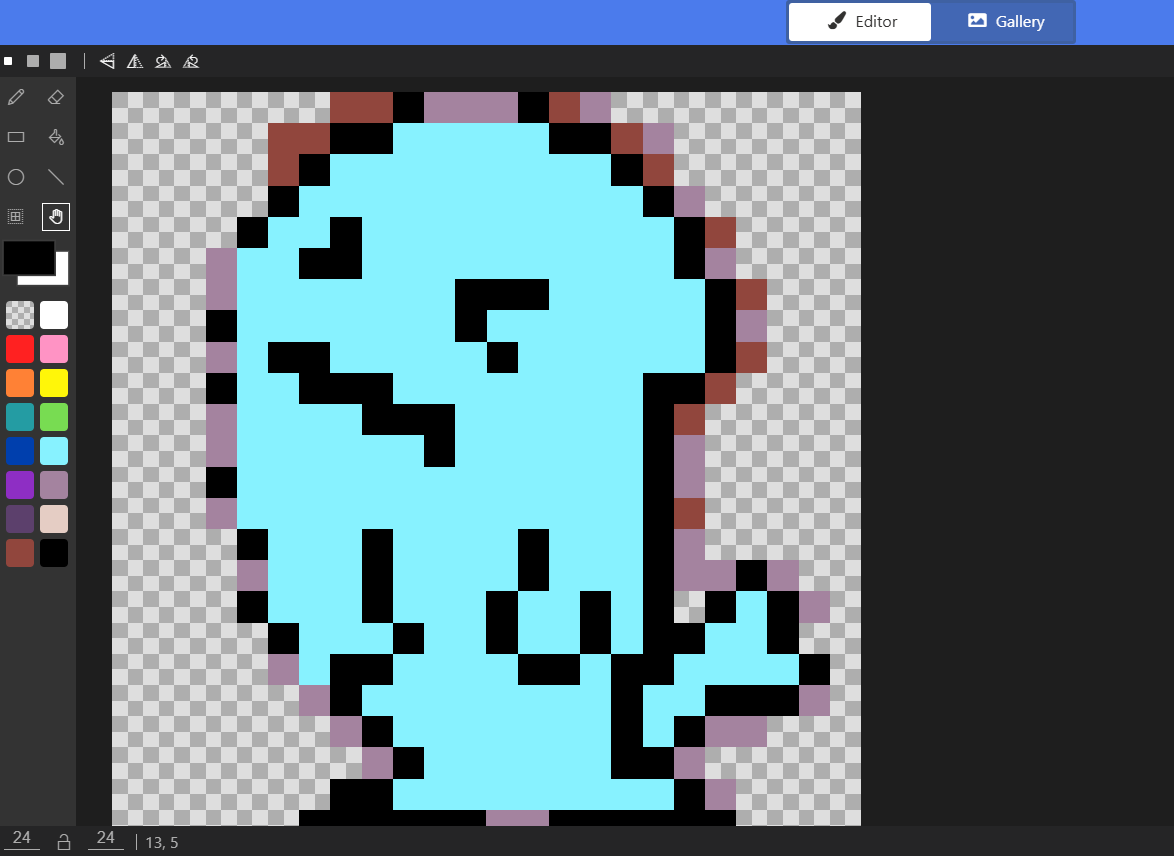Choose the light cyan palette swatch
Image resolution: width=1174 pixels, height=856 pixels.
[x=54, y=451]
